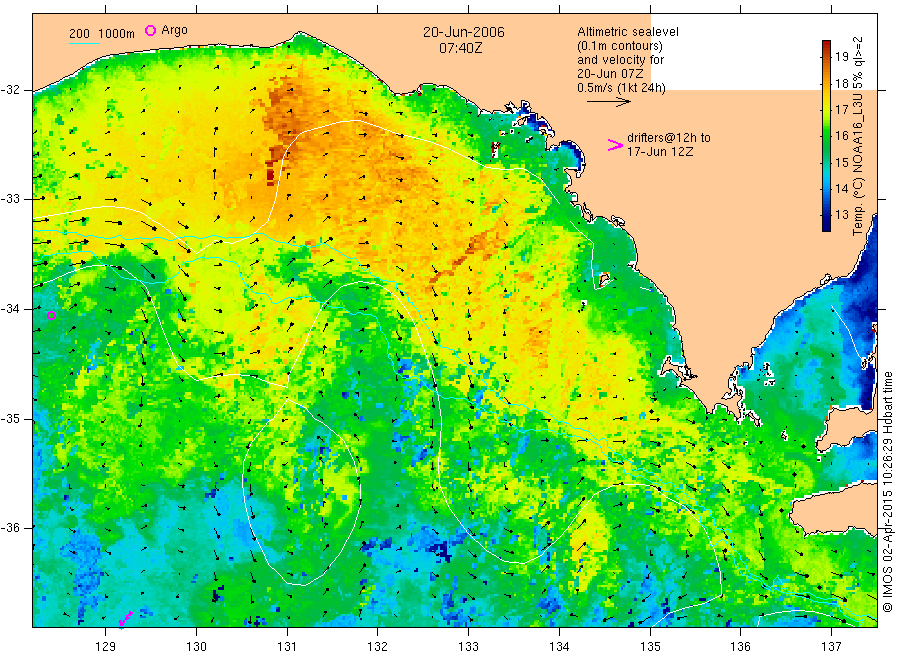Click the latitude label -33

pos(11,199)
